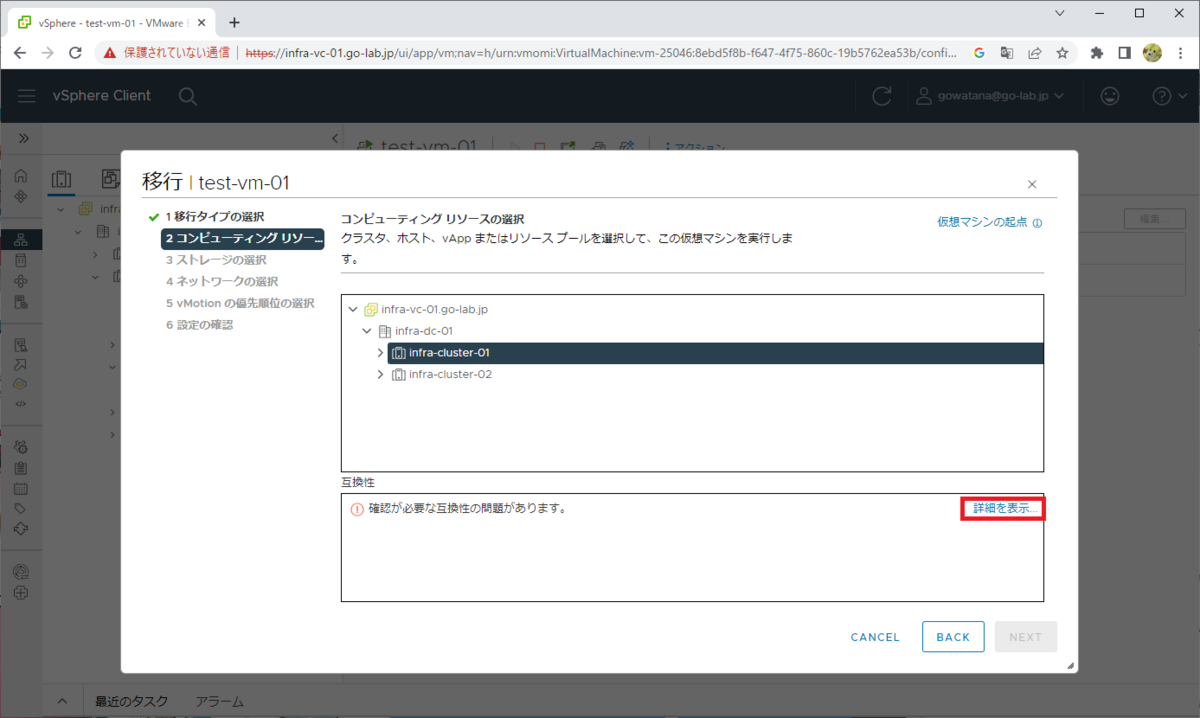Open a new browser tab

(235, 22)
